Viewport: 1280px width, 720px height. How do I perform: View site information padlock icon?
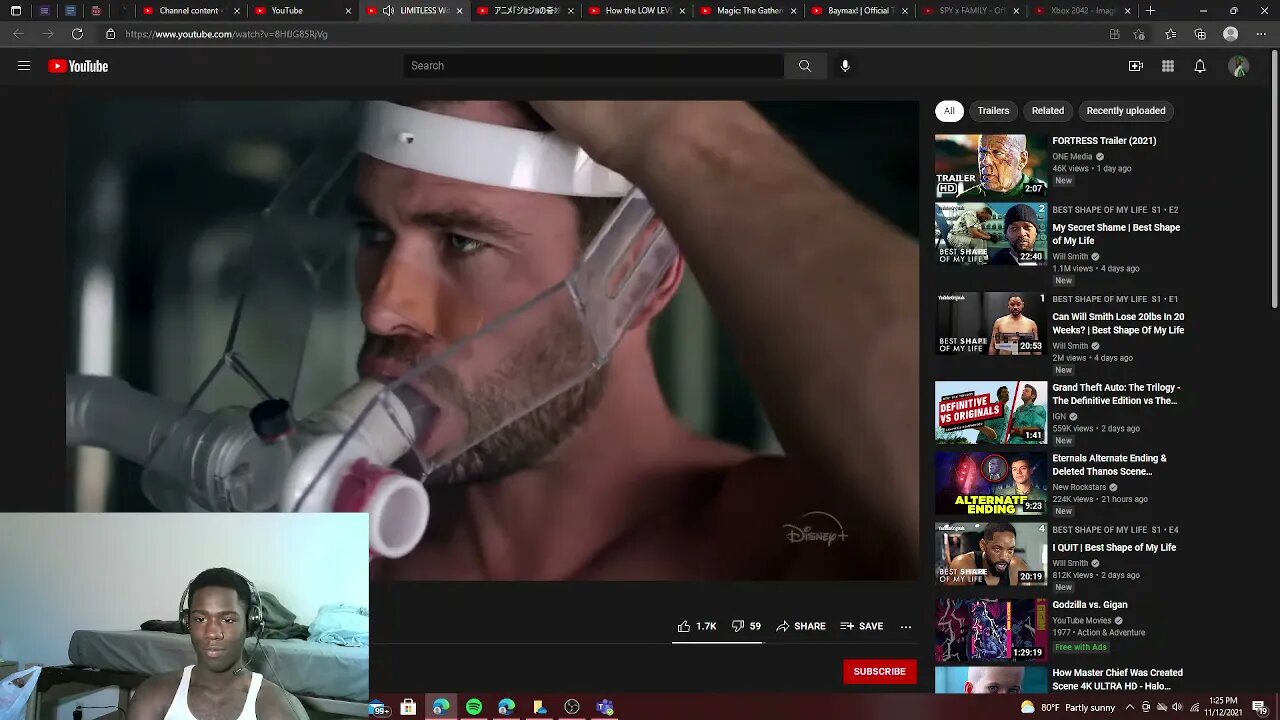(110, 34)
